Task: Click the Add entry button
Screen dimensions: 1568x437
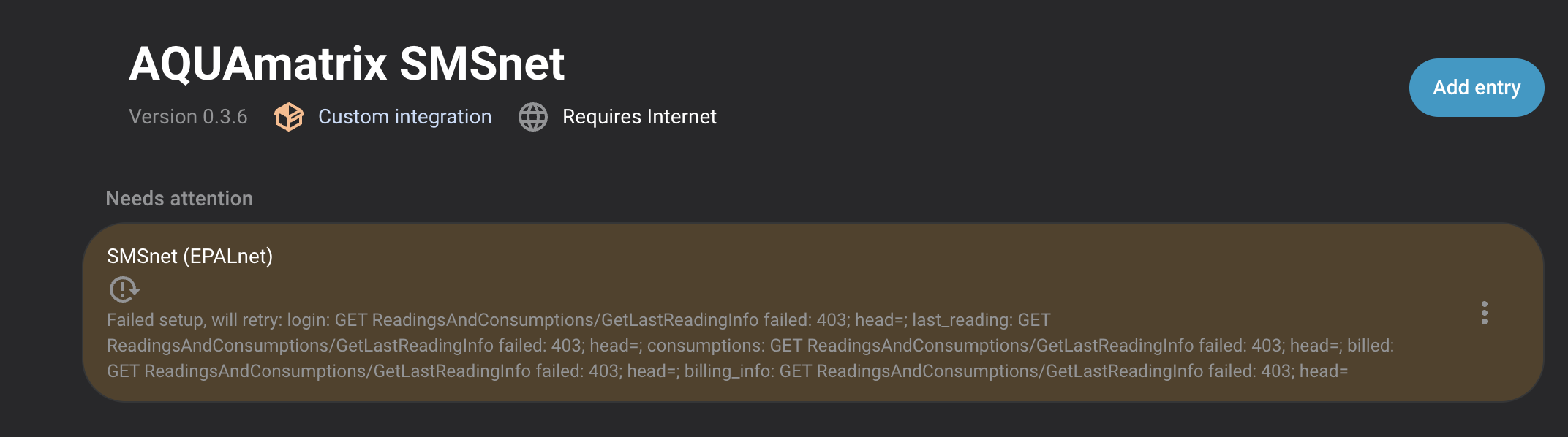Action: click(x=1476, y=88)
